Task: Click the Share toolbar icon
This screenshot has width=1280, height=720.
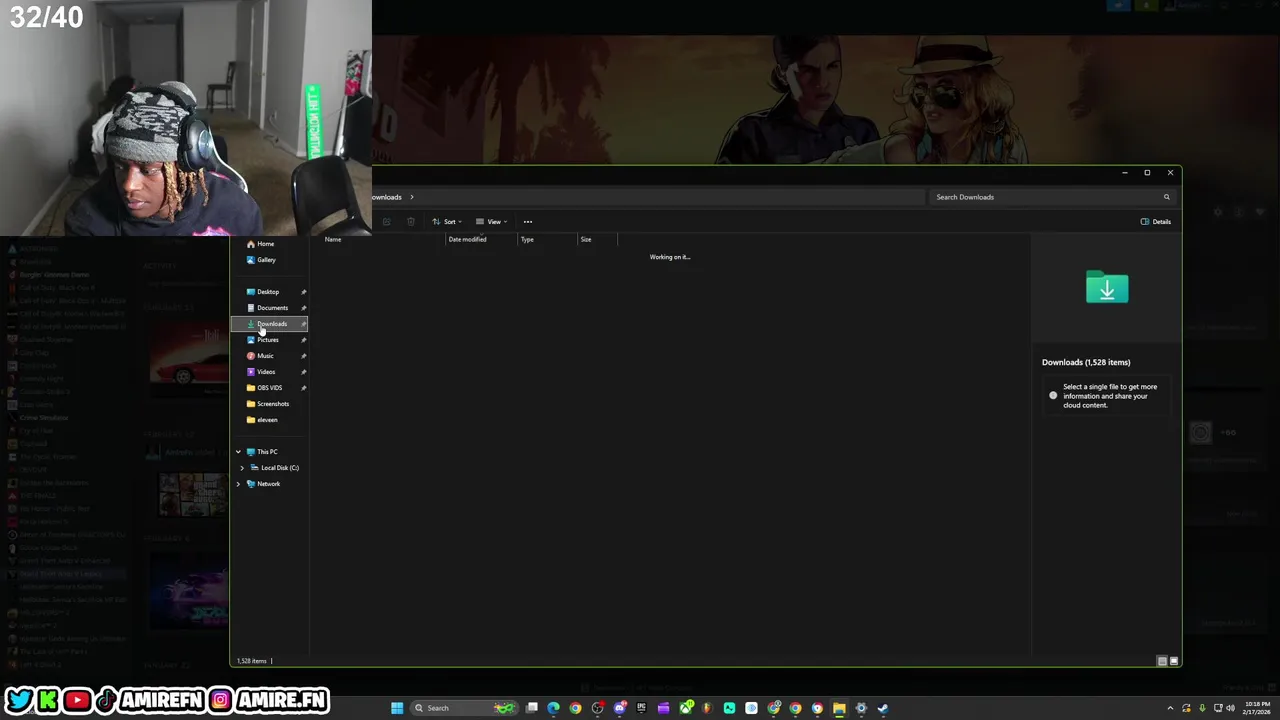Action: [386, 222]
